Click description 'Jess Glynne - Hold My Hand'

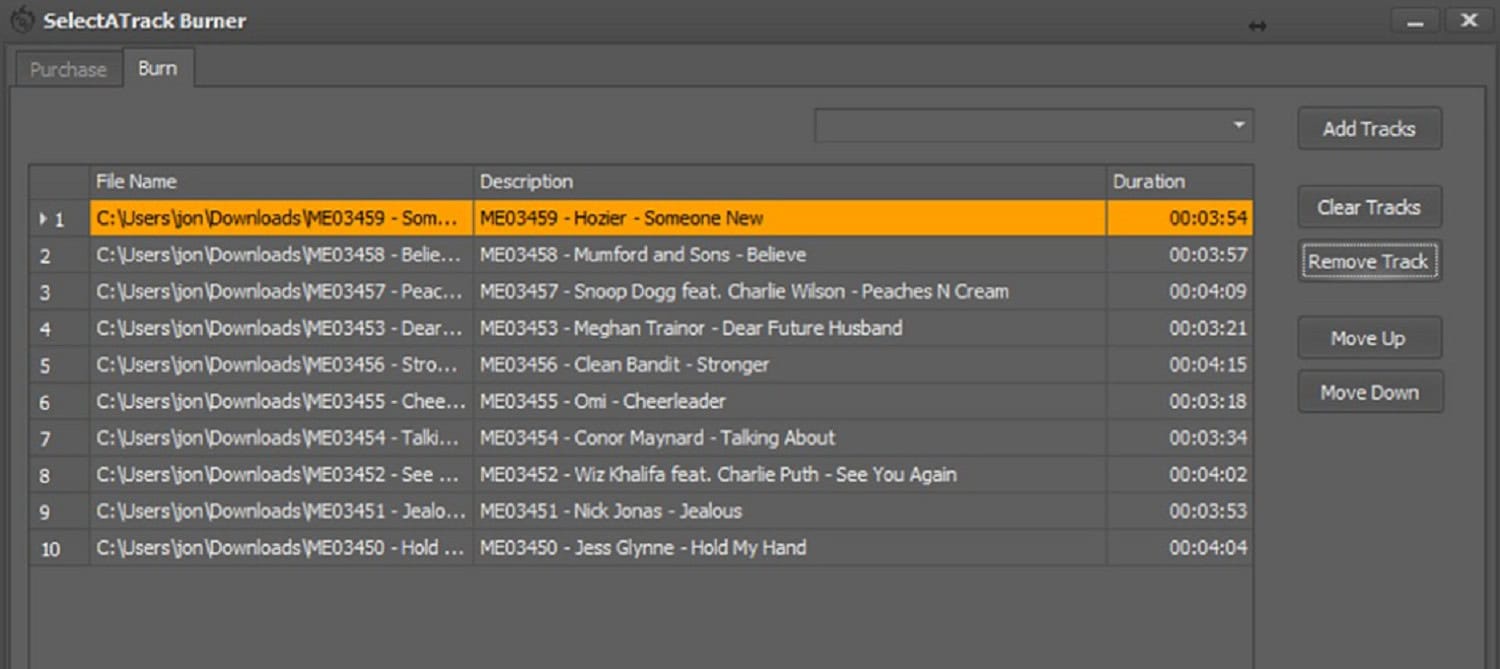pyautogui.click(x=690, y=548)
